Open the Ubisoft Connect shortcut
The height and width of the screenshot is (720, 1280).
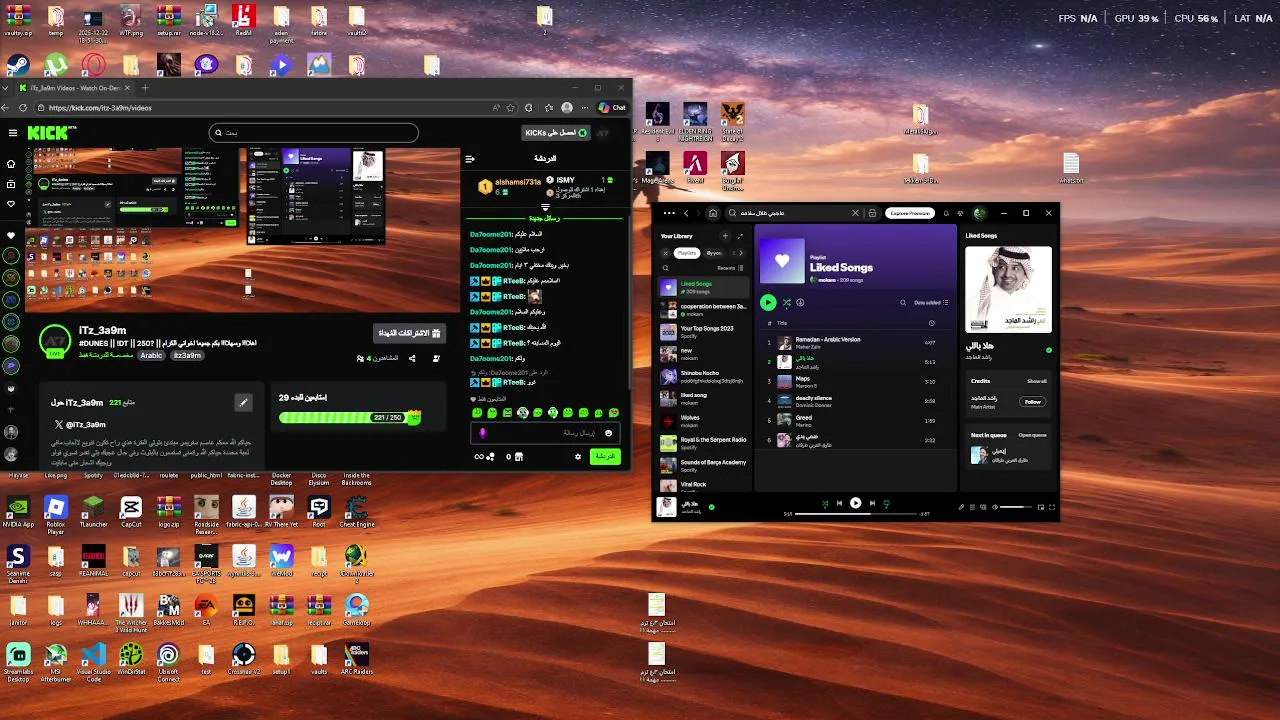(x=168, y=663)
